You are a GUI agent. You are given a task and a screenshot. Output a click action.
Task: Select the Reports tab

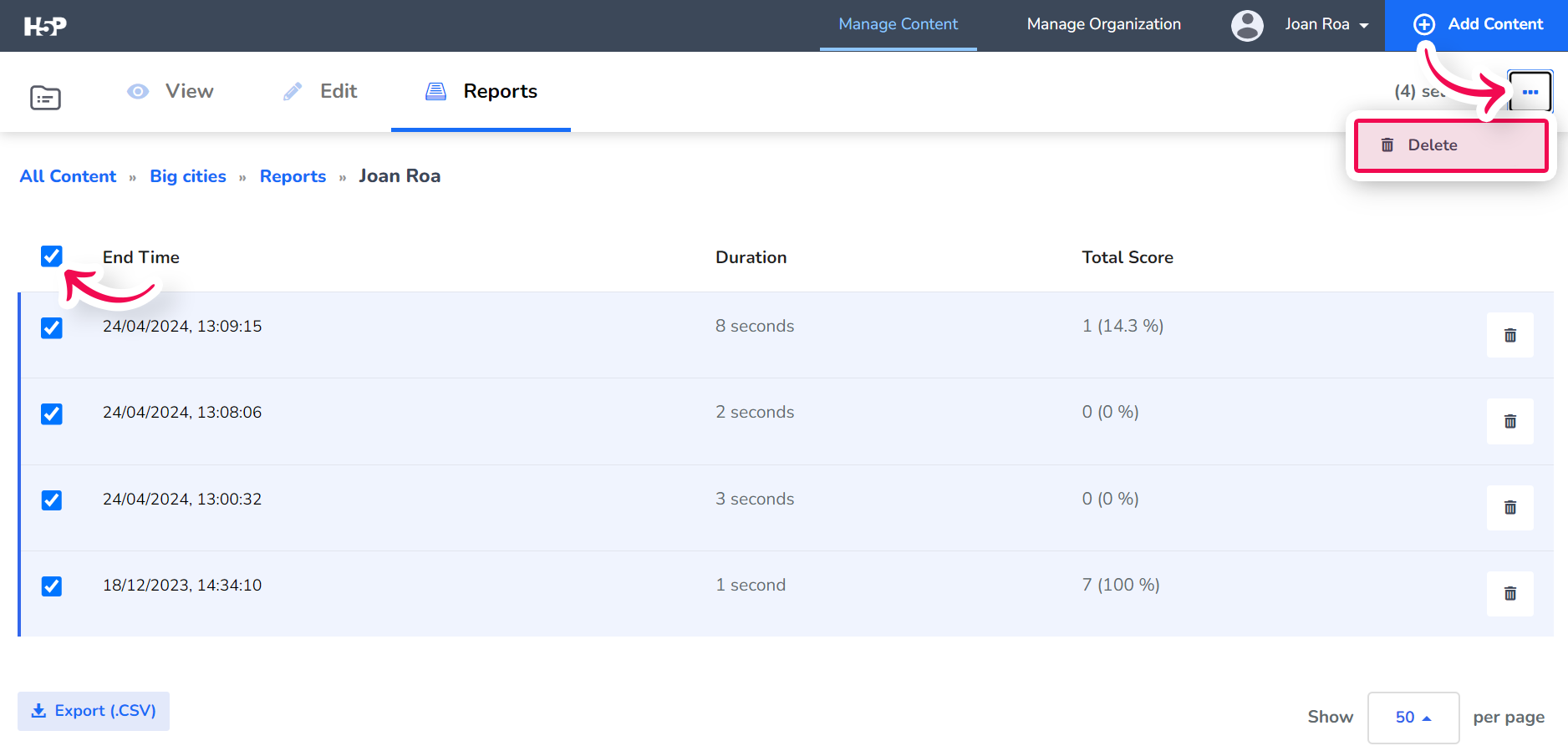(481, 91)
